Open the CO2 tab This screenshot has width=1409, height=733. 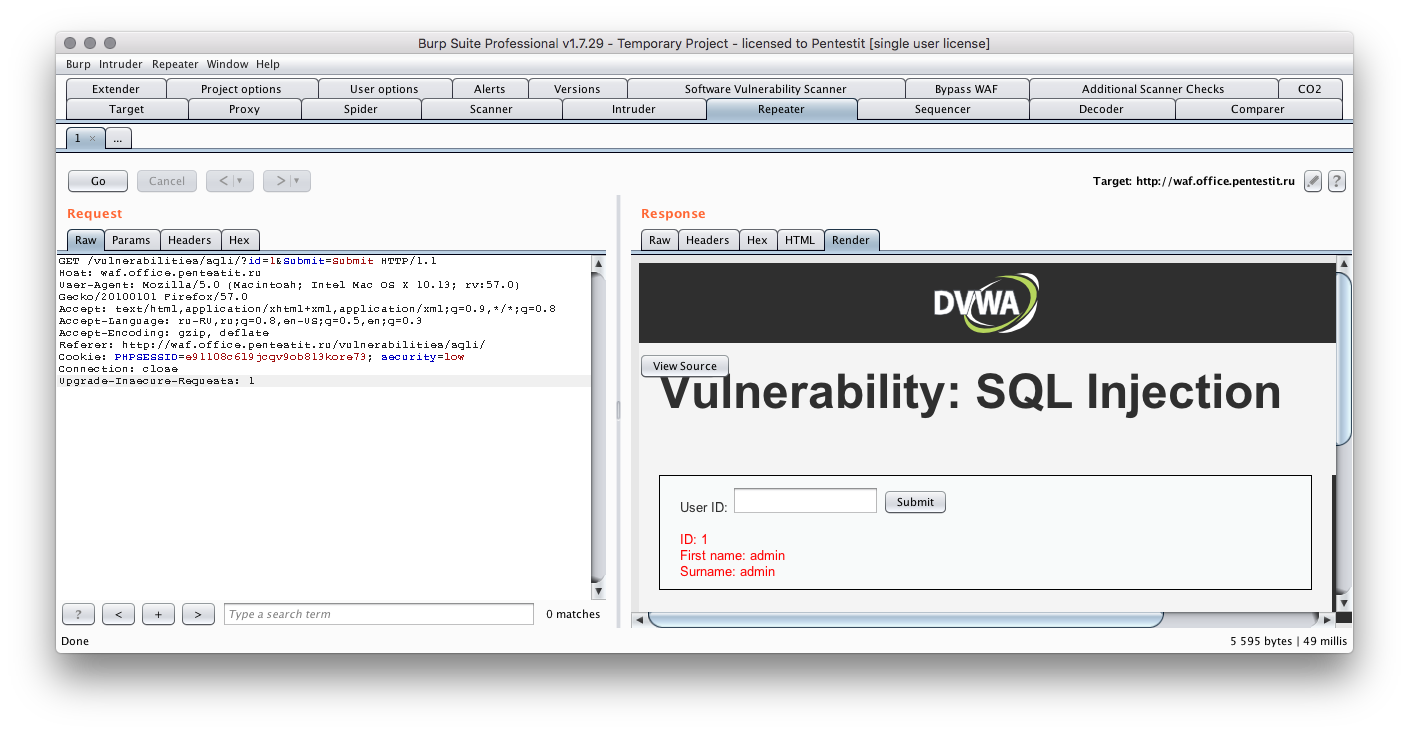[x=1310, y=89]
